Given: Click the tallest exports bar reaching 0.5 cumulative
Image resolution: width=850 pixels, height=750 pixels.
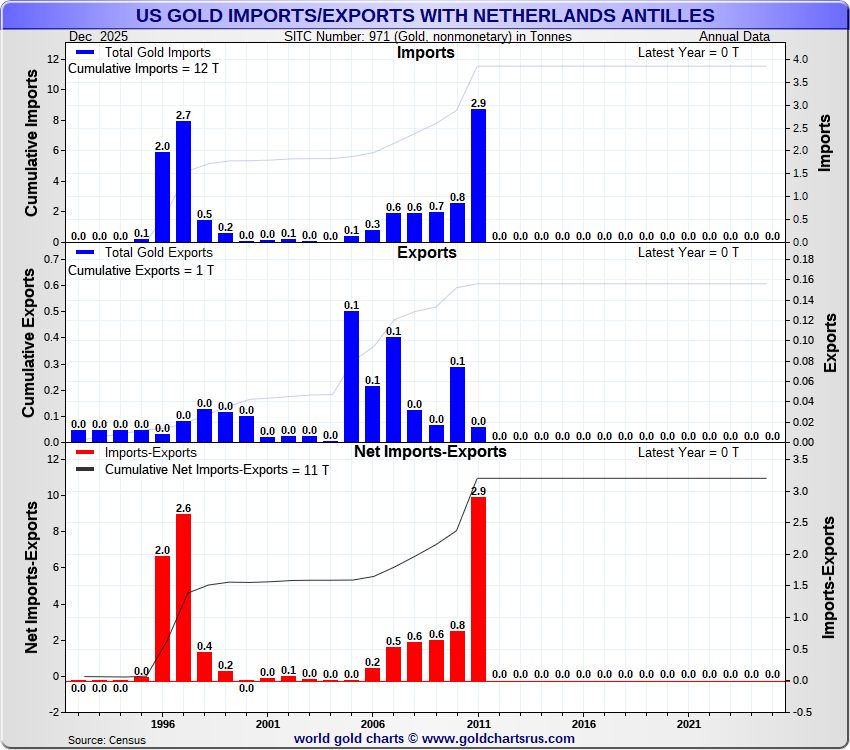Looking at the screenshot, I should pyautogui.click(x=351, y=377).
